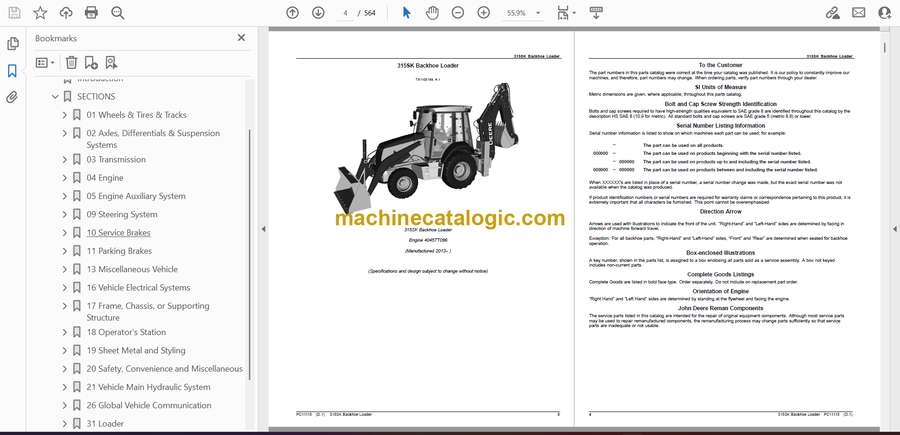Open the Attachments paperclip panel
900x435 pixels.
(x=13, y=97)
